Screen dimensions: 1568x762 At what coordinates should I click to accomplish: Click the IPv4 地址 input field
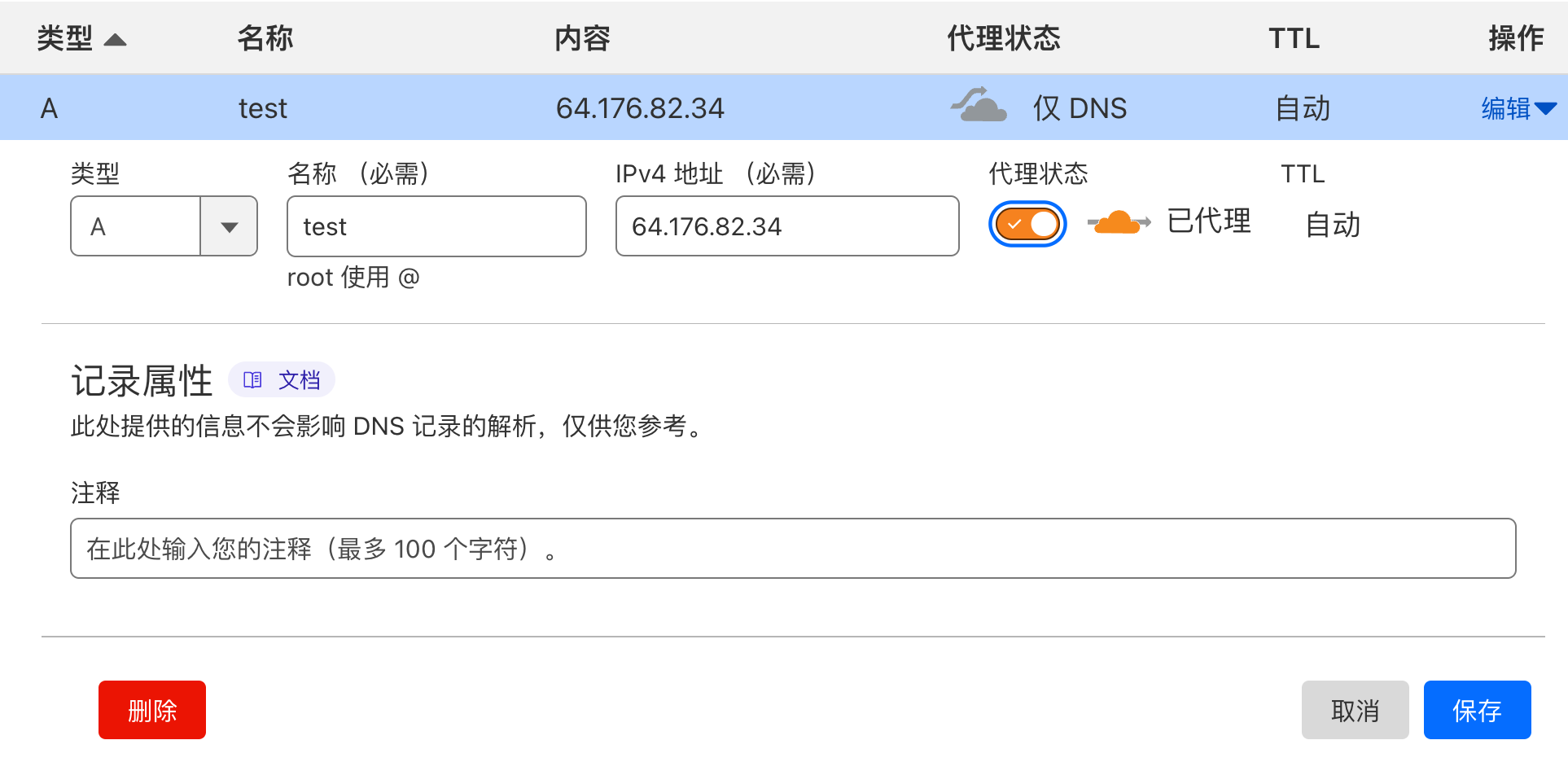pyautogui.click(x=787, y=226)
